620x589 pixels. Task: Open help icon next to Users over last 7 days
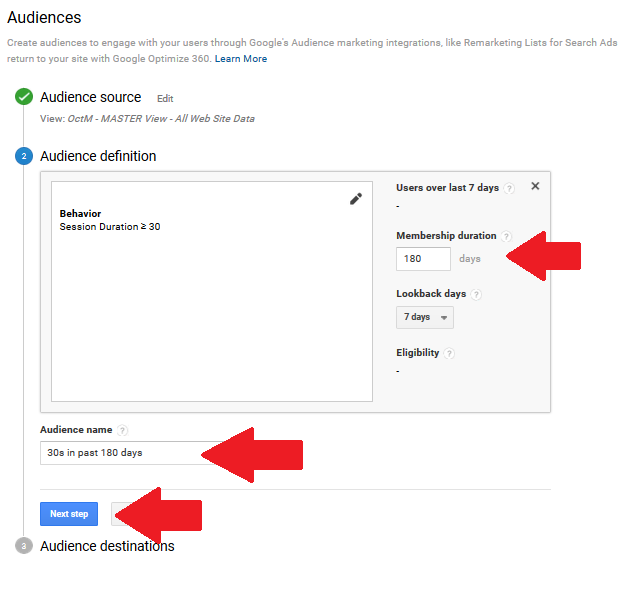tap(509, 189)
